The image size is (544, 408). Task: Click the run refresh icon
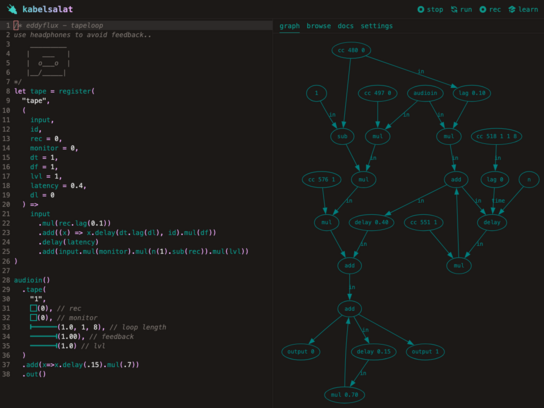point(454,9)
